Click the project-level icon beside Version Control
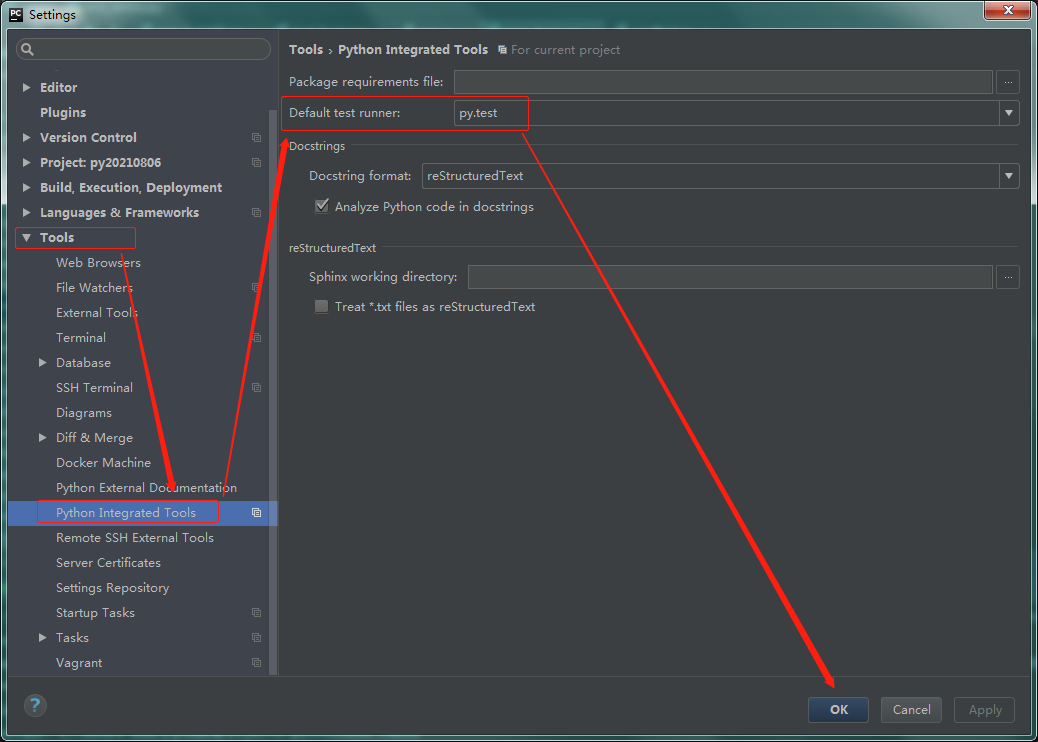The image size is (1038, 742). tap(256, 137)
